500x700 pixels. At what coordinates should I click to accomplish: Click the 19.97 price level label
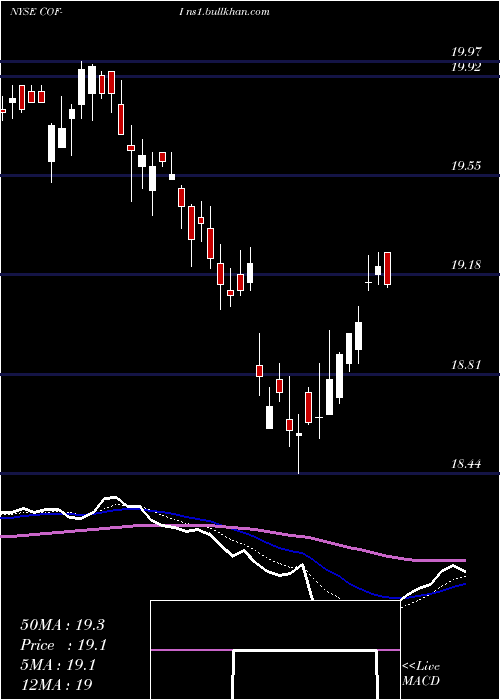click(466, 53)
